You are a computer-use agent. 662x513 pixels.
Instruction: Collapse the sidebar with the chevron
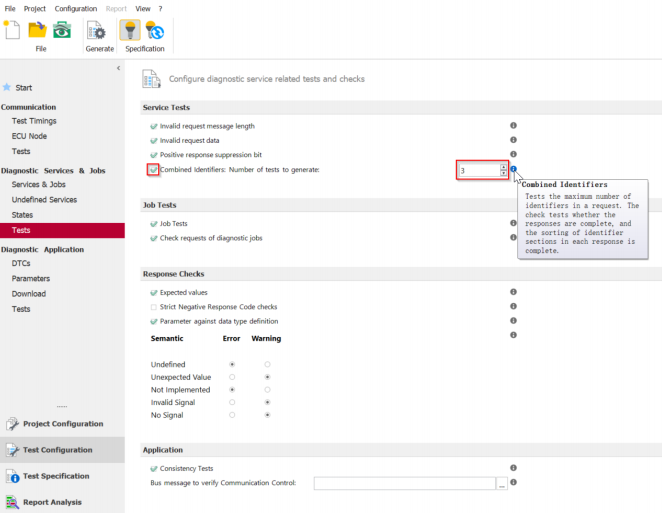point(118,68)
